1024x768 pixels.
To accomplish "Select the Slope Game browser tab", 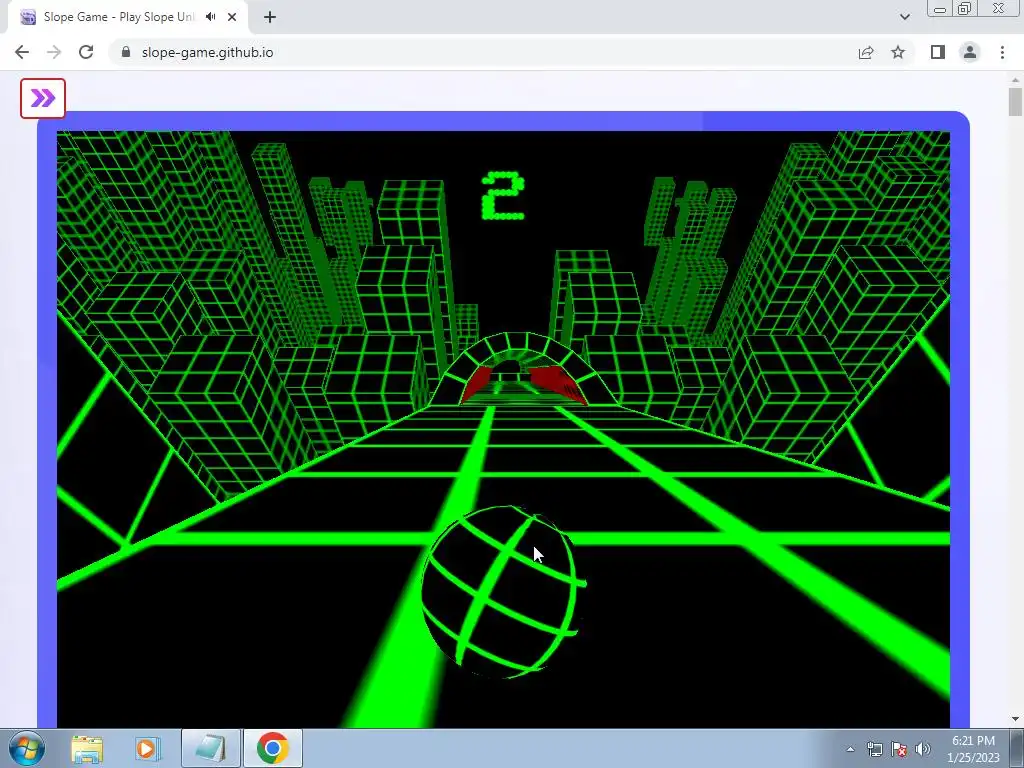I will tap(128, 17).
